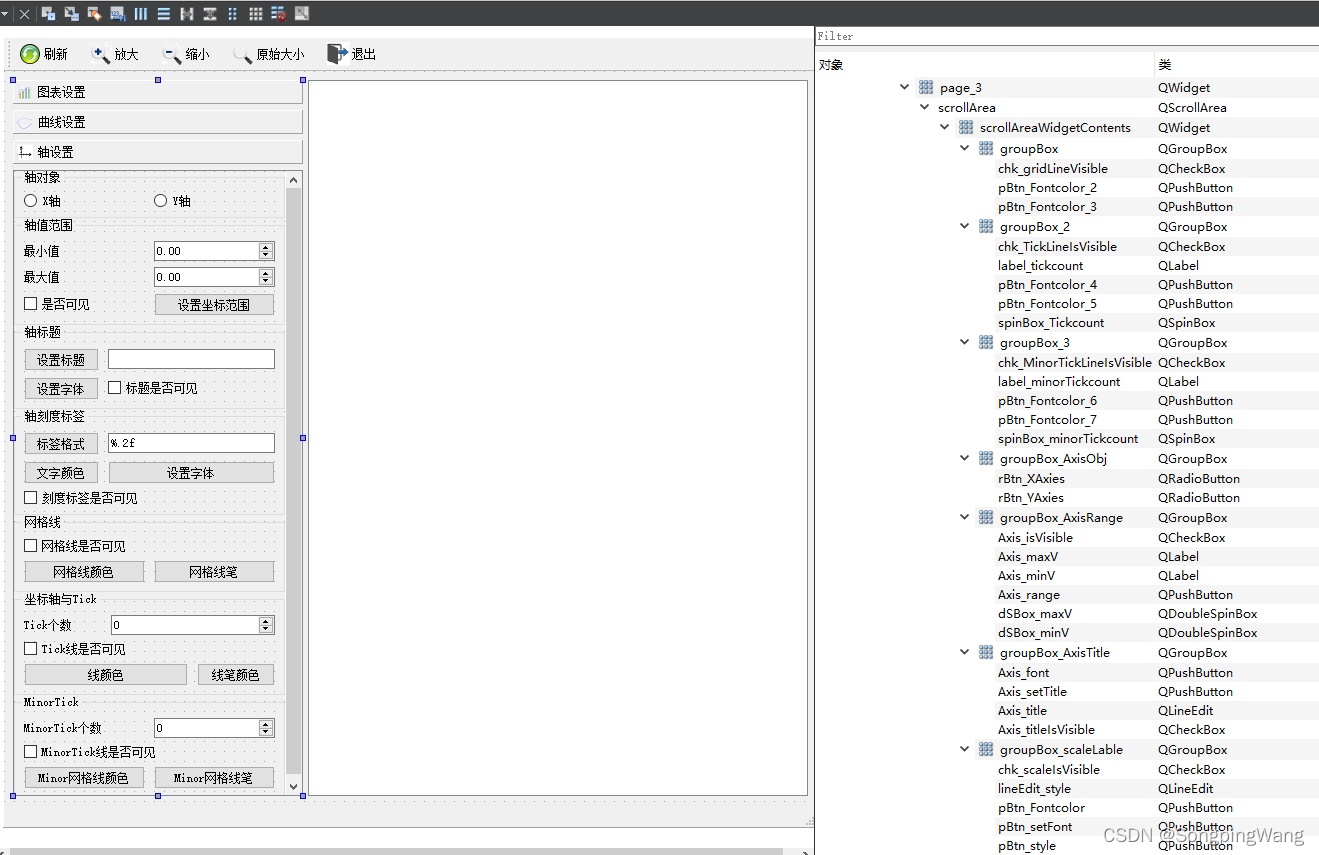1319x855 pixels.
Task: Click the Adjust Size icon
Action: point(301,14)
